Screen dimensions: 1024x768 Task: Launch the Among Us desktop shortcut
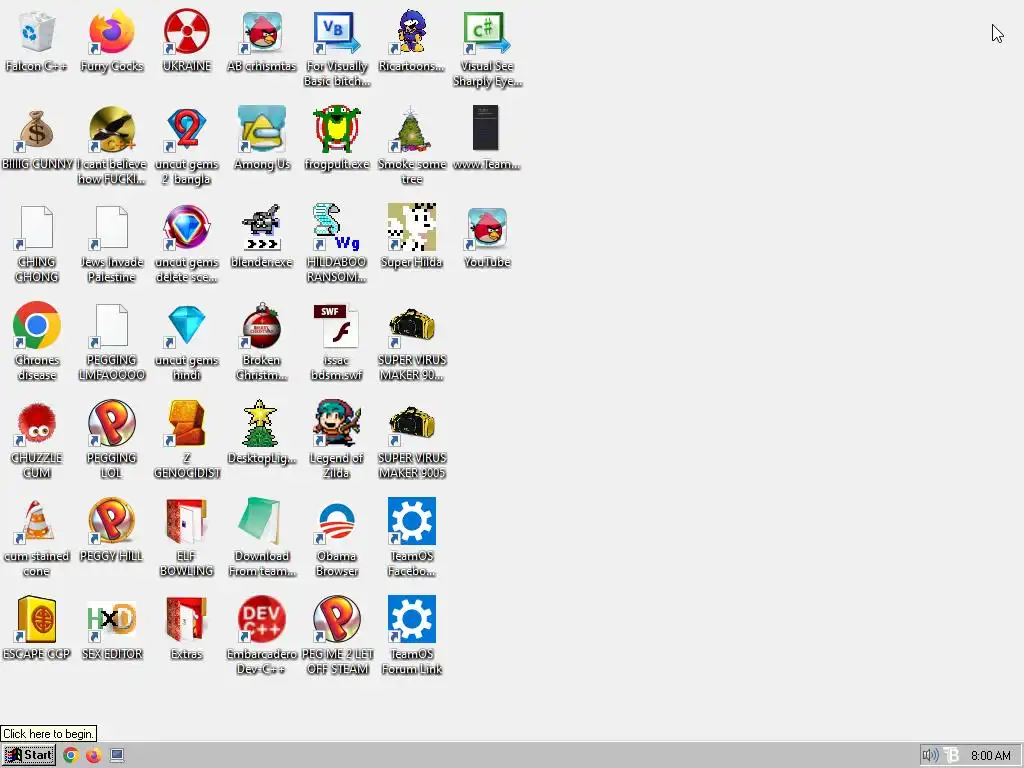point(262,129)
